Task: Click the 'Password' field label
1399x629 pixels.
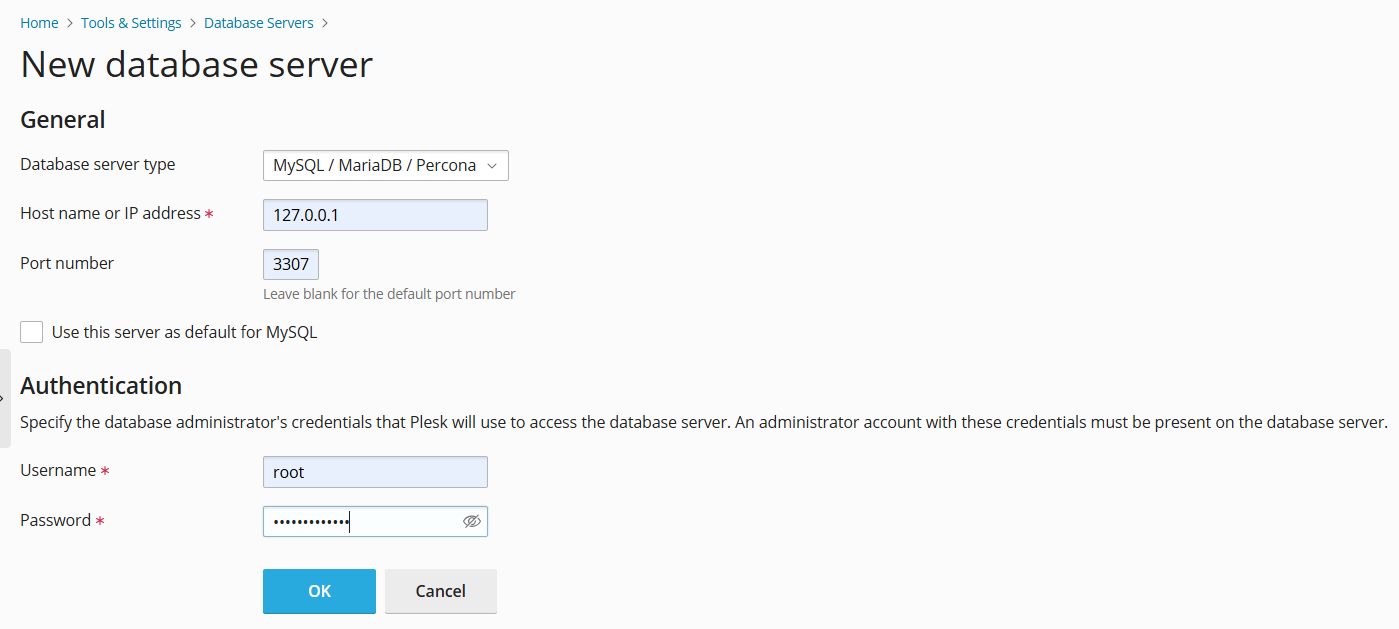Action: [x=55, y=520]
